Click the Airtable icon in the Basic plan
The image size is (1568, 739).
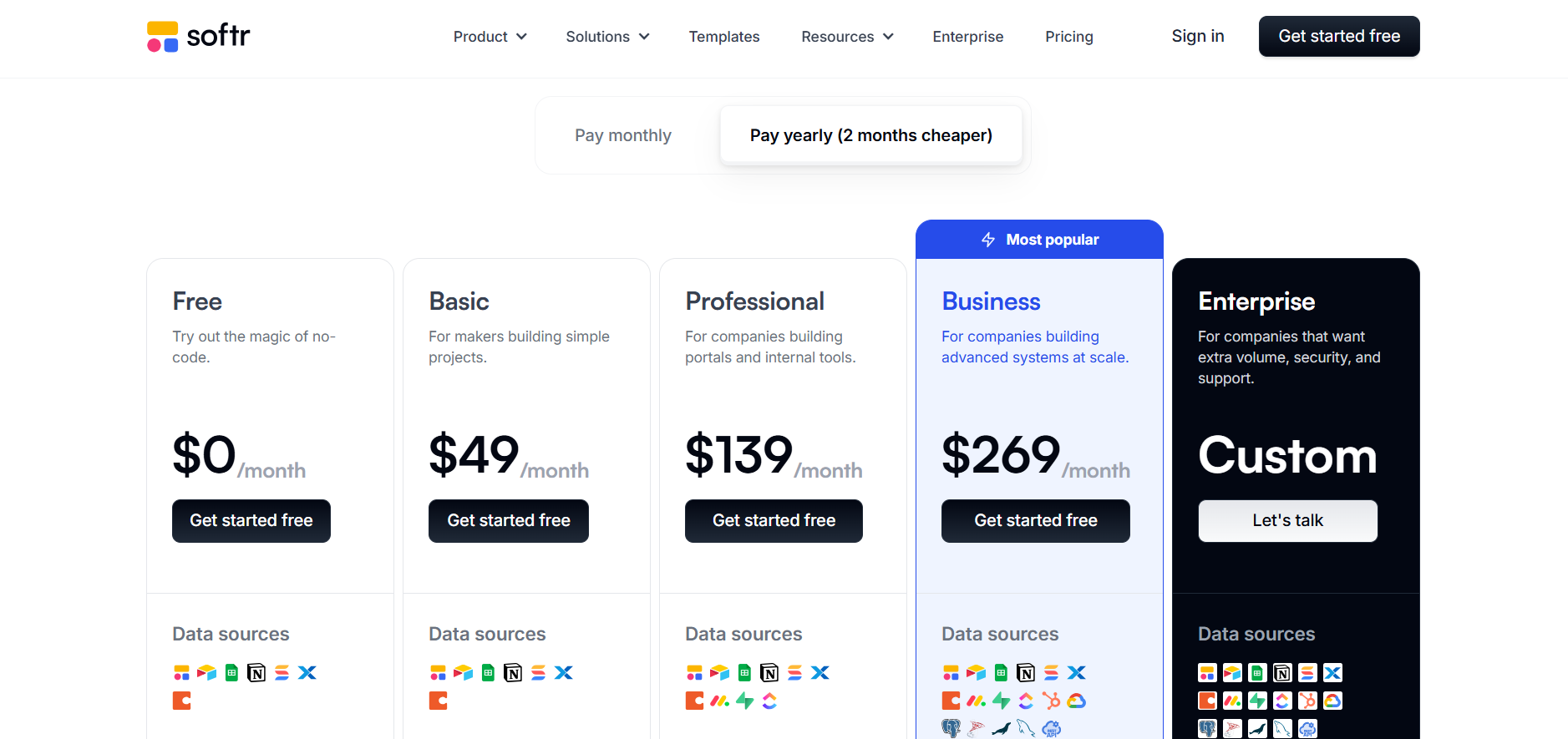(463, 673)
